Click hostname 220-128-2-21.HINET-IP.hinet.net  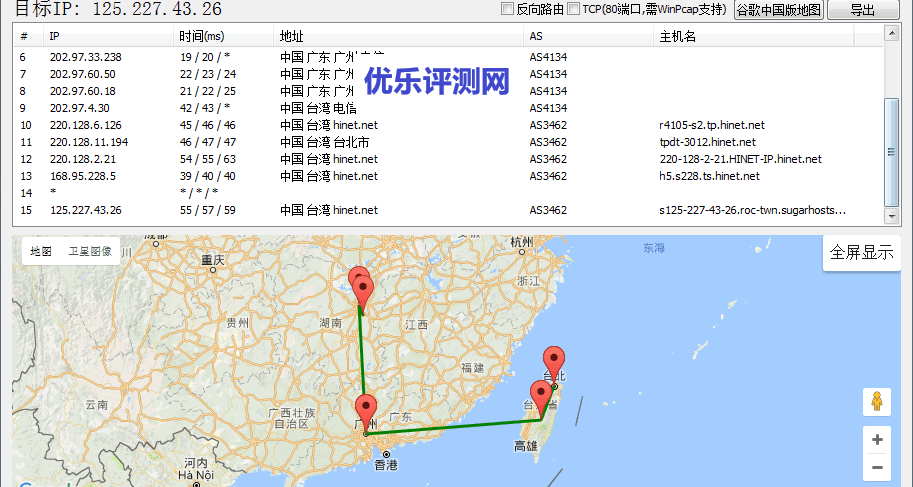740,159
